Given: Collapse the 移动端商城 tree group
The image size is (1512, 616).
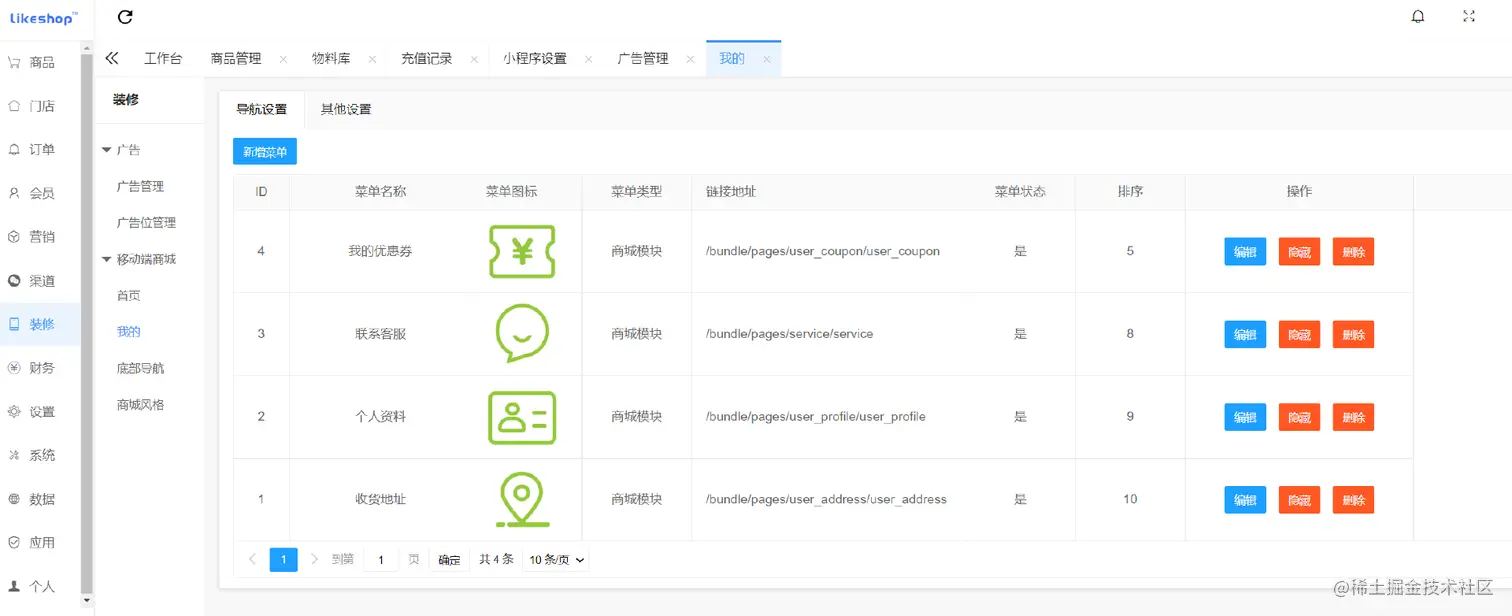Looking at the screenshot, I should coord(107,259).
